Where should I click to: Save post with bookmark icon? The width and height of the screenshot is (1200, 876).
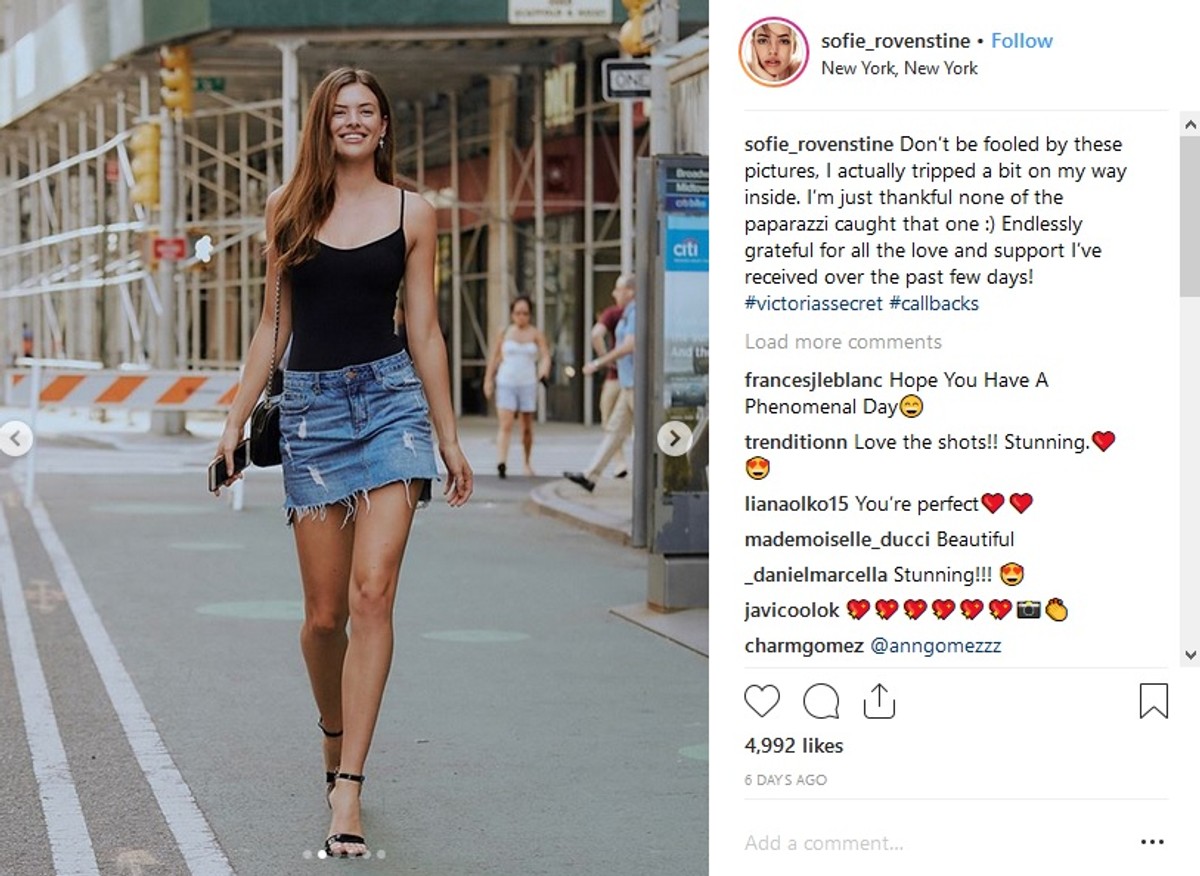[x=1154, y=700]
